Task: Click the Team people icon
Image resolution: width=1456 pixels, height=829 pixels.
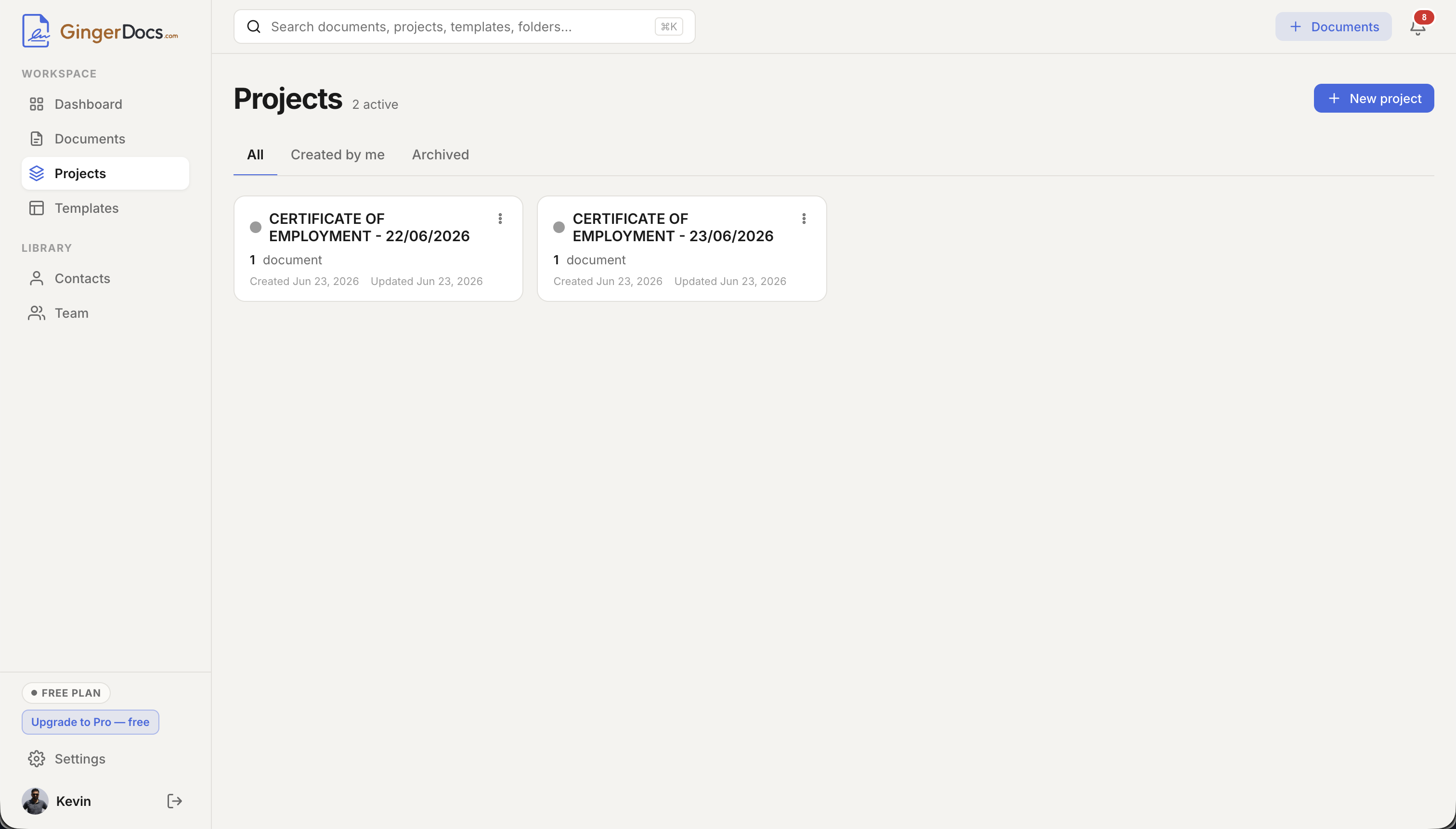Action: coord(37,313)
